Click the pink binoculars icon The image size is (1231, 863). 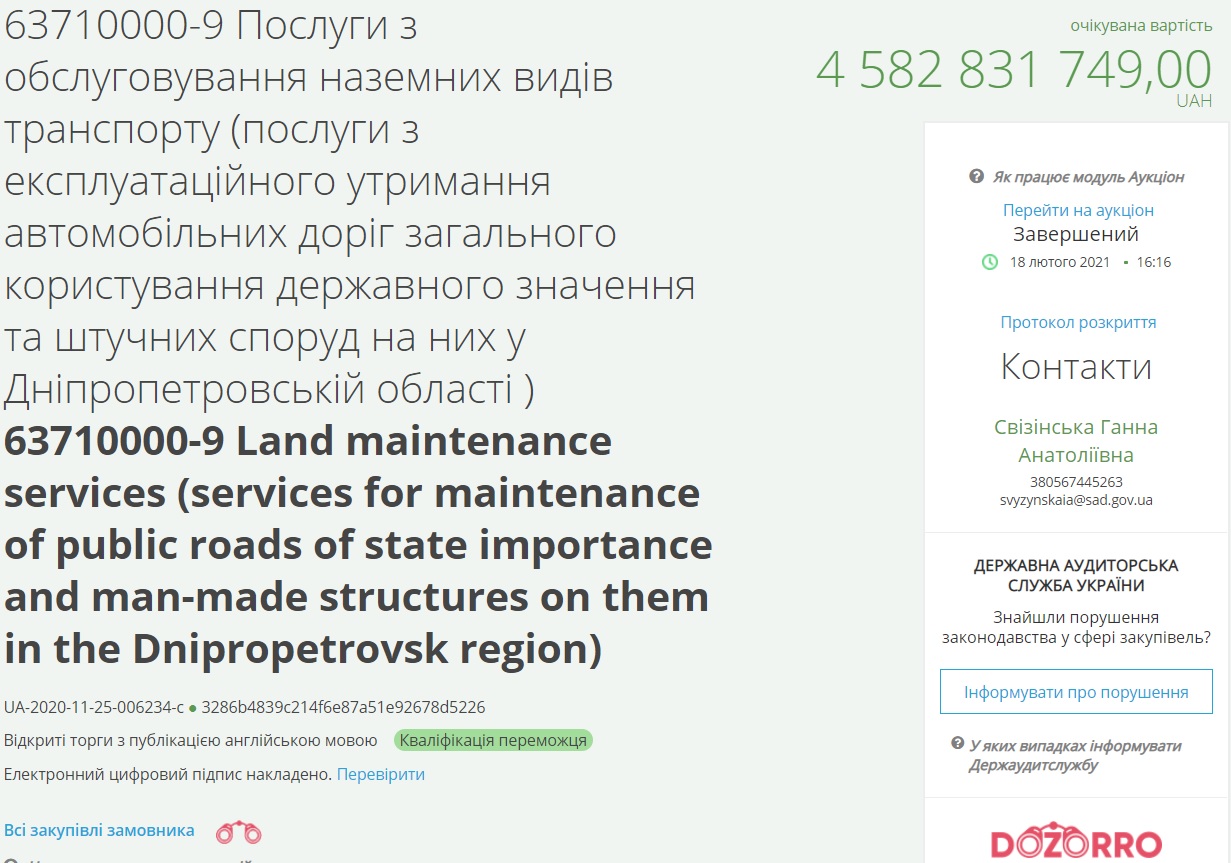(x=238, y=831)
